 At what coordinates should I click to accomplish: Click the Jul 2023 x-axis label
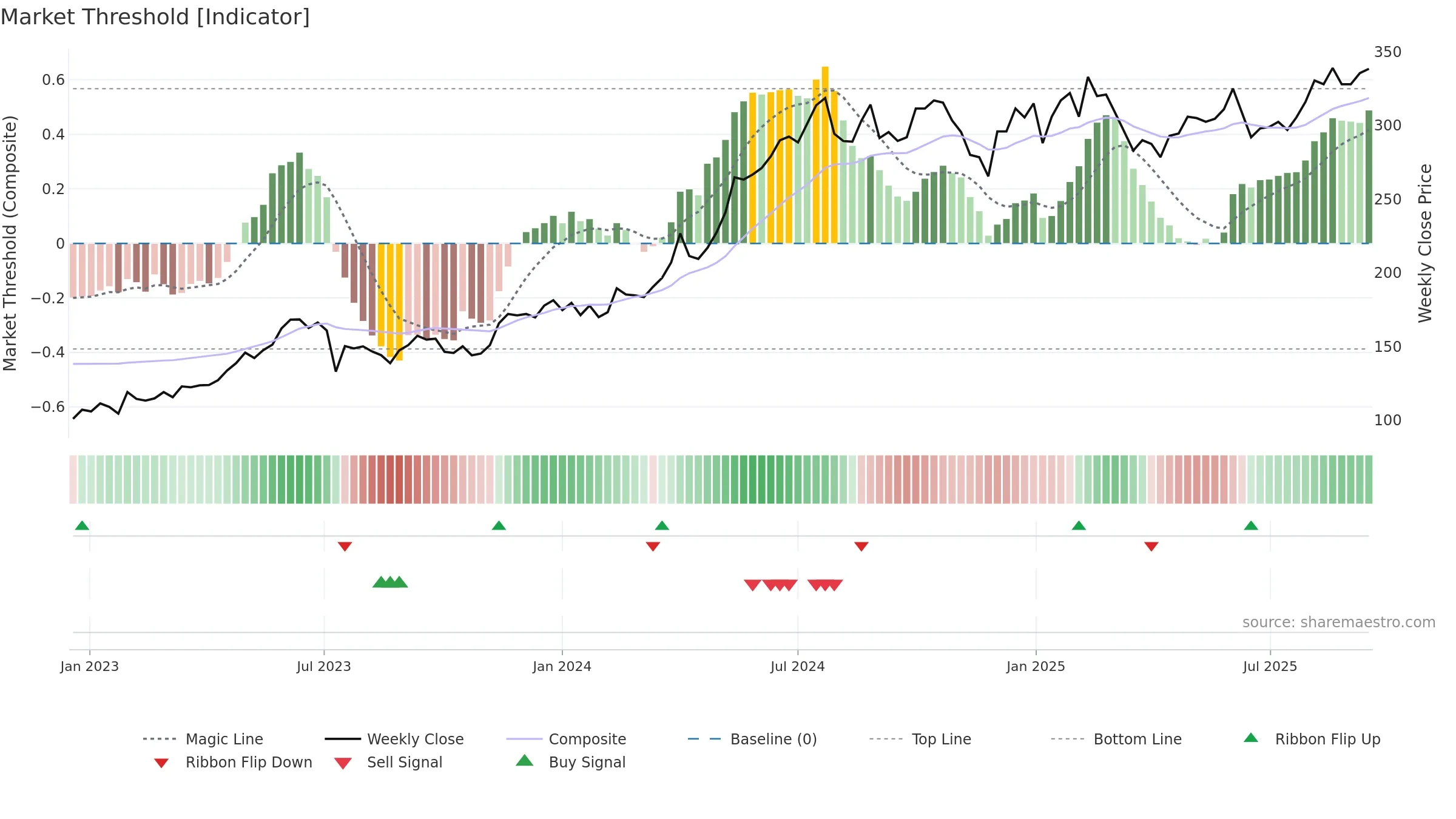(323, 666)
